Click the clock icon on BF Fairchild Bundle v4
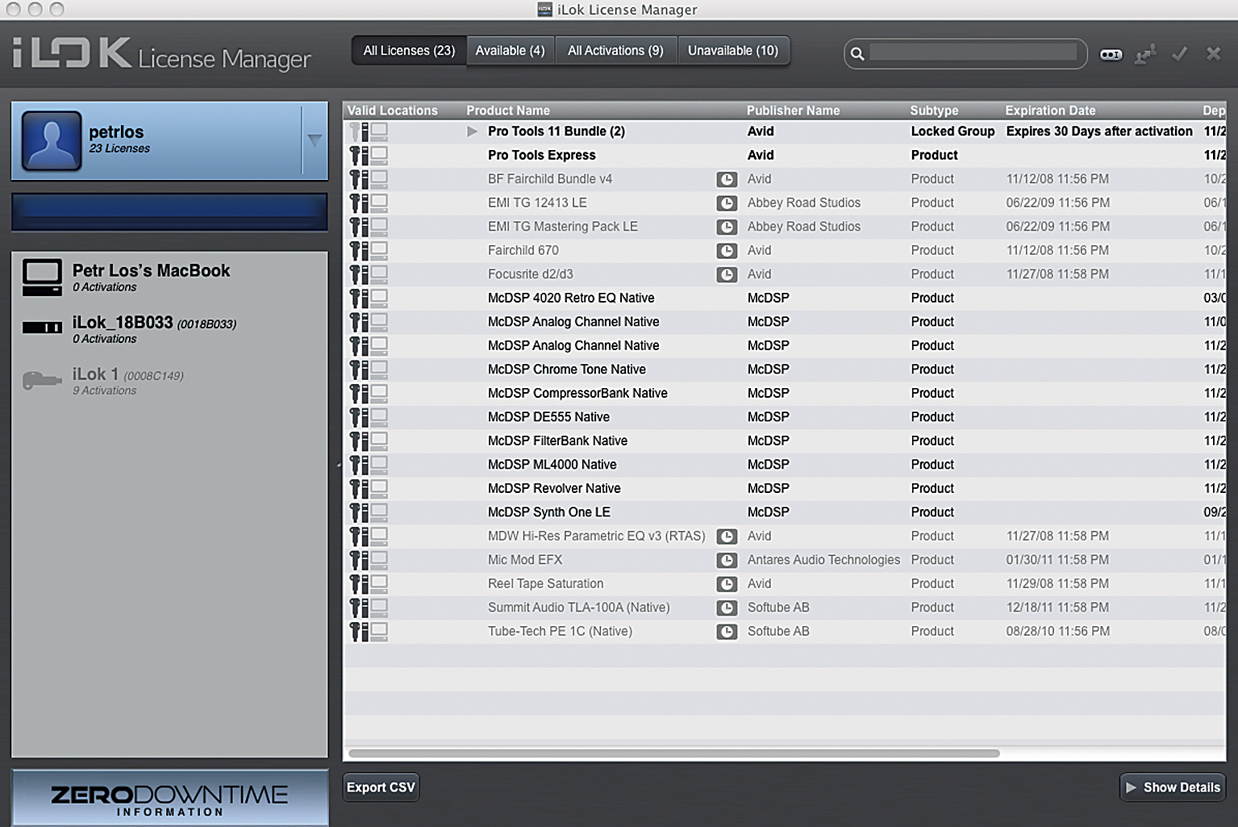The height and width of the screenshot is (827, 1238). [727, 179]
